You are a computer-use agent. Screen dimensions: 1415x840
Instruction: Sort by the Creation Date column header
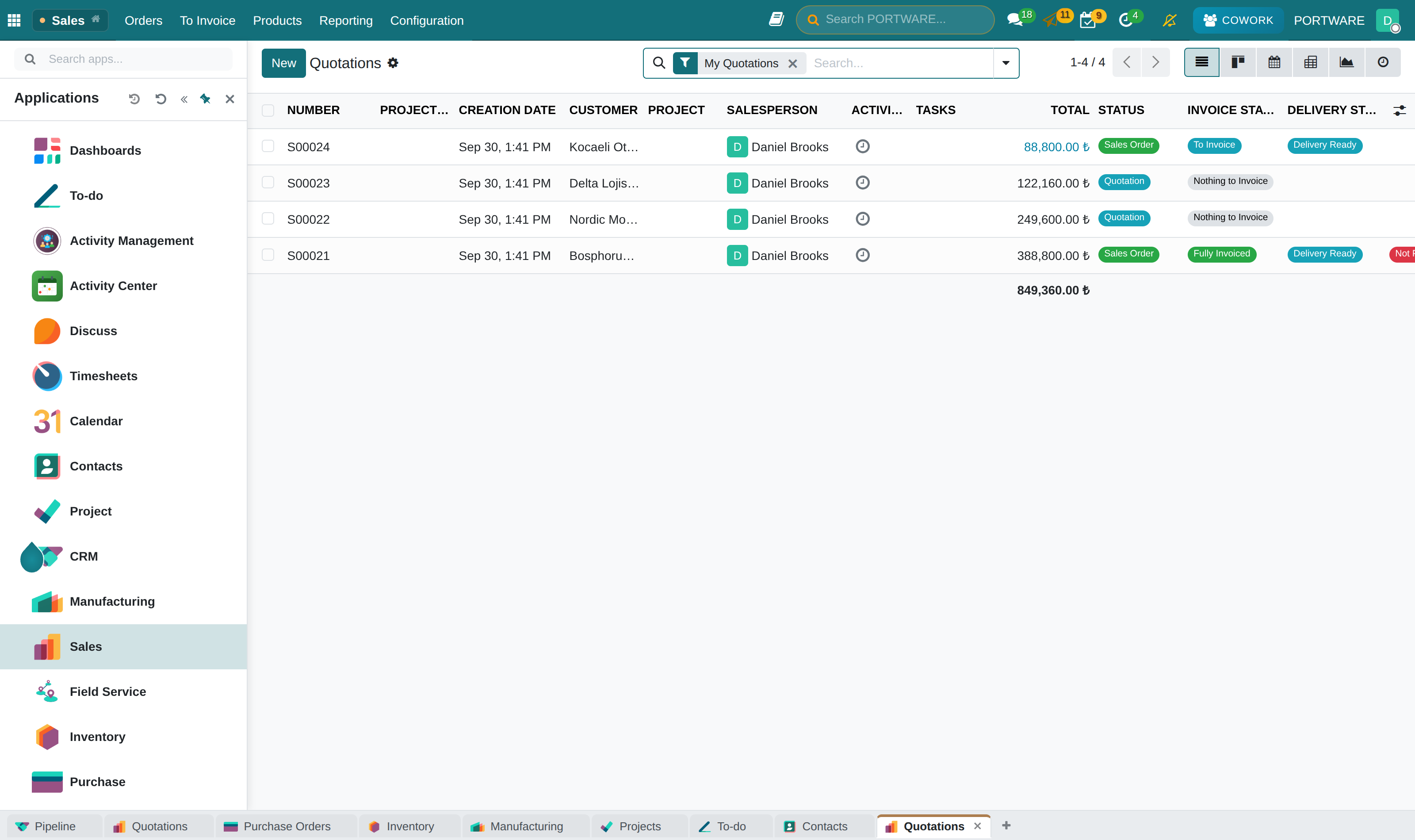pyautogui.click(x=507, y=111)
